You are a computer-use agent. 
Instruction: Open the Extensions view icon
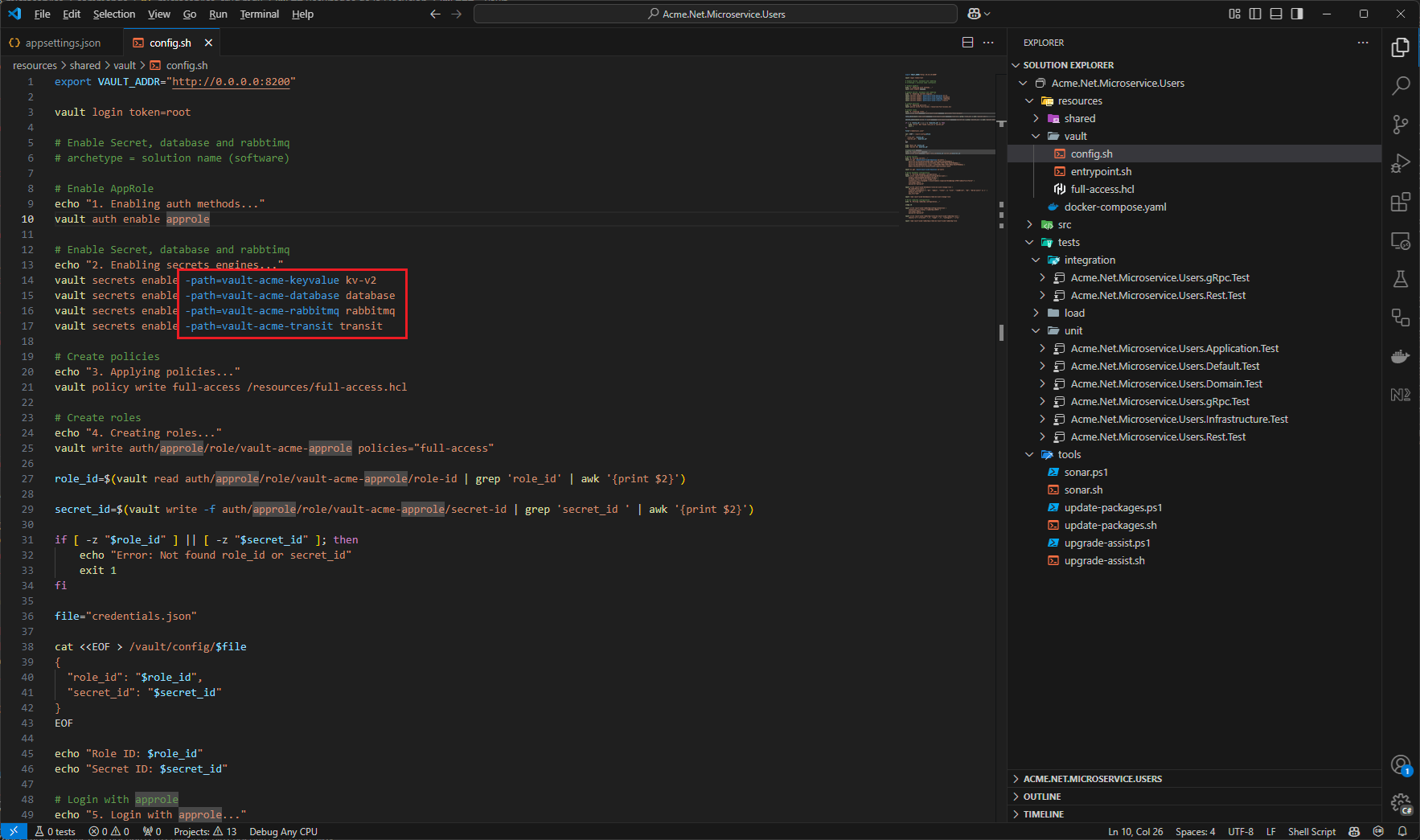point(1400,202)
